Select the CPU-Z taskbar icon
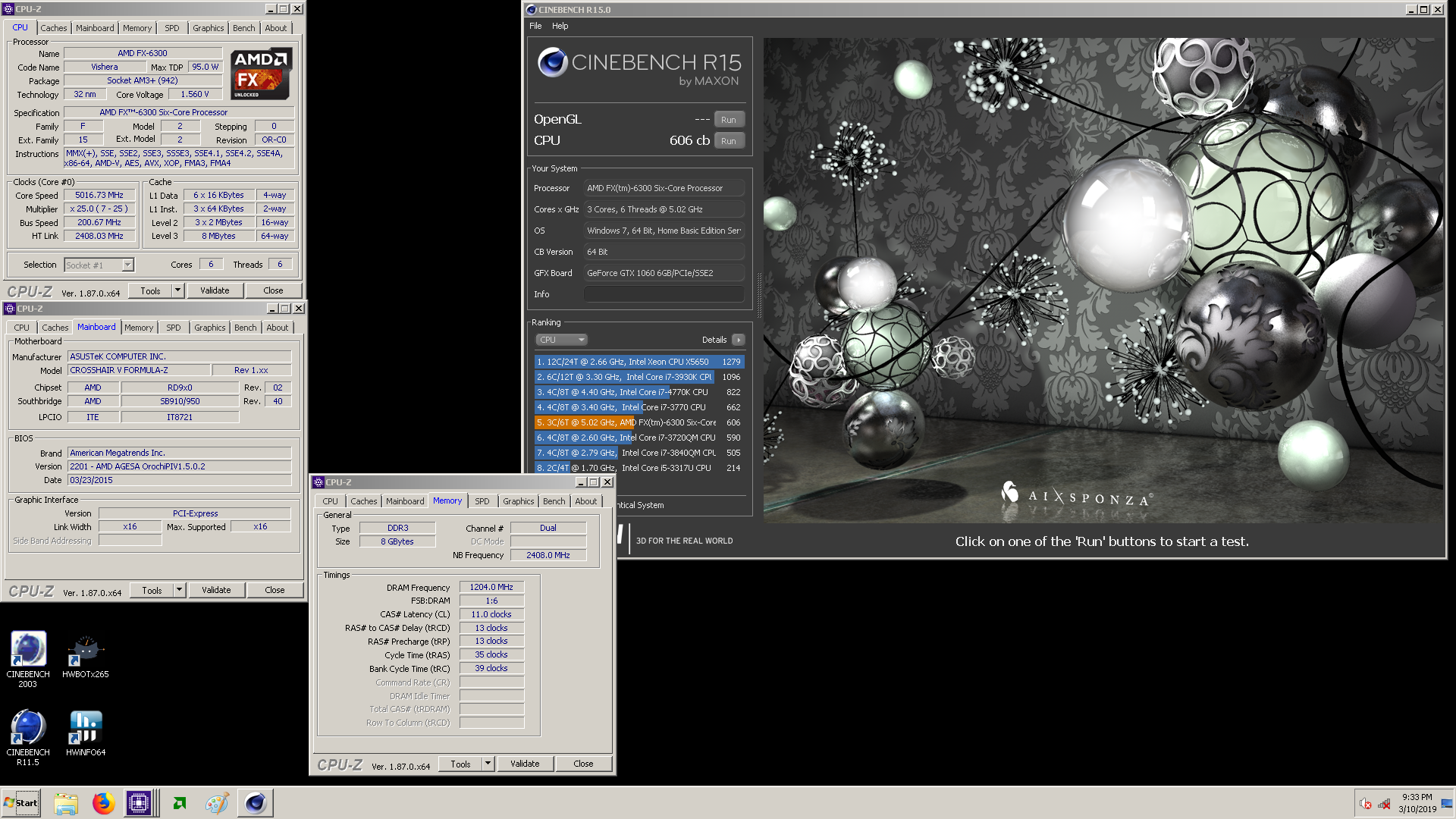This screenshot has height=819, width=1456. click(x=140, y=803)
